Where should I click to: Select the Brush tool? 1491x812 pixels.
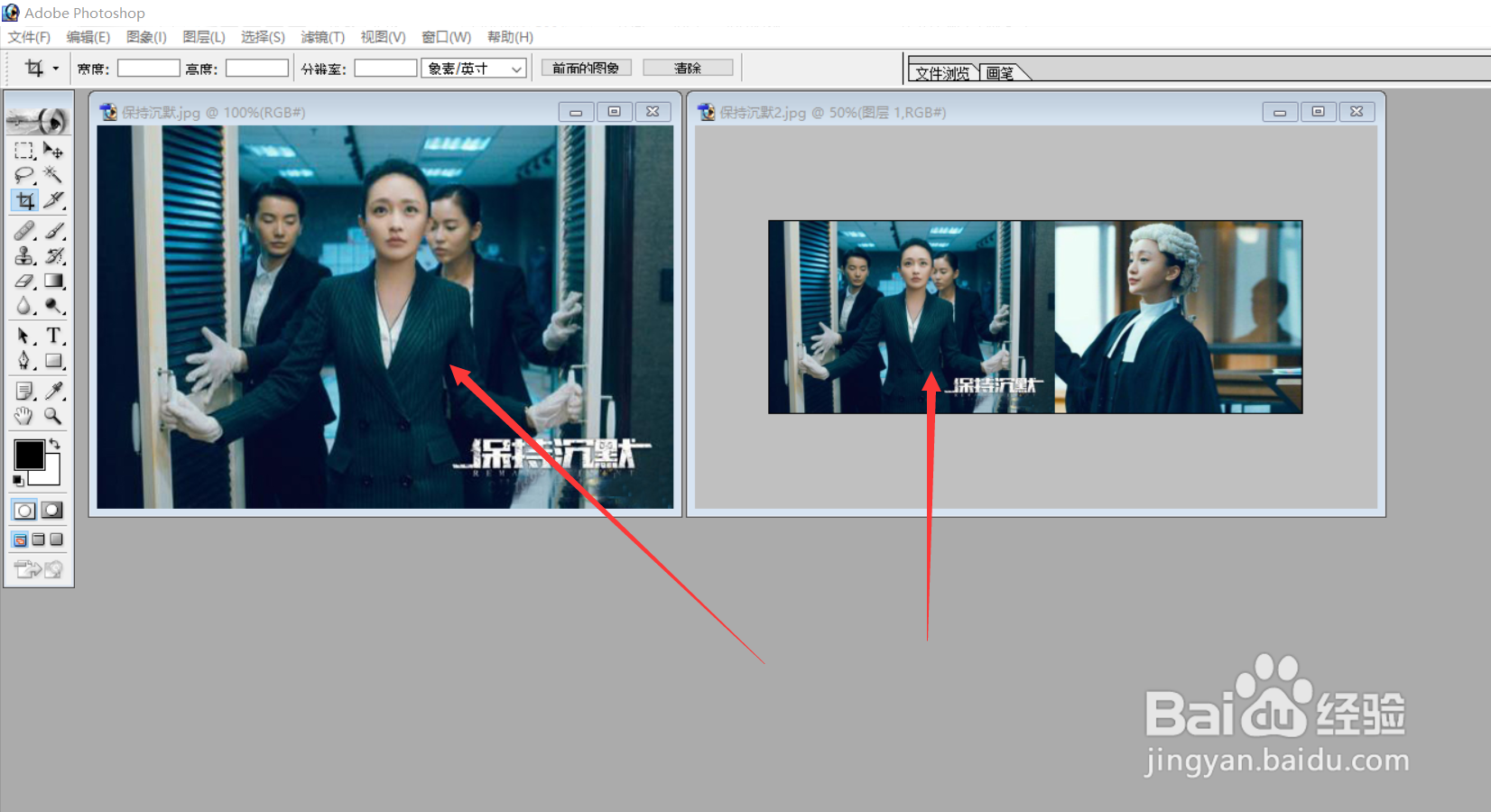(53, 231)
